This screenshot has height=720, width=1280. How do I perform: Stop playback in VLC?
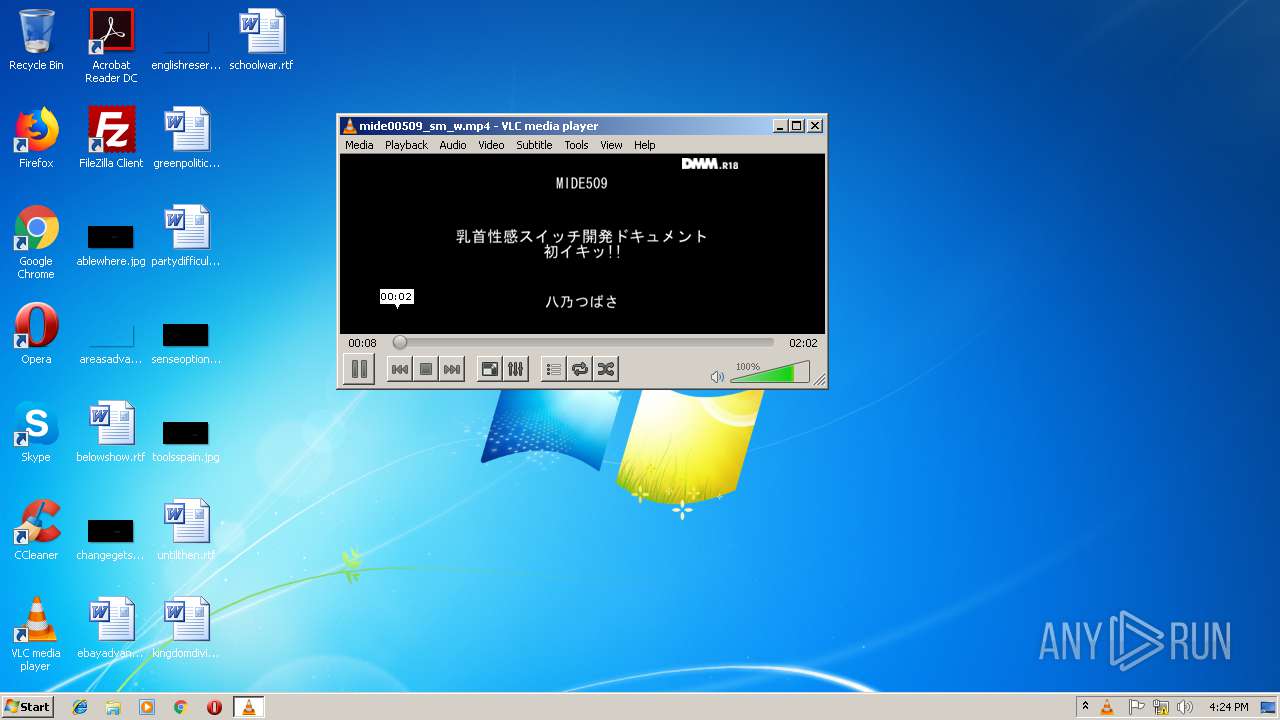coord(426,369)
